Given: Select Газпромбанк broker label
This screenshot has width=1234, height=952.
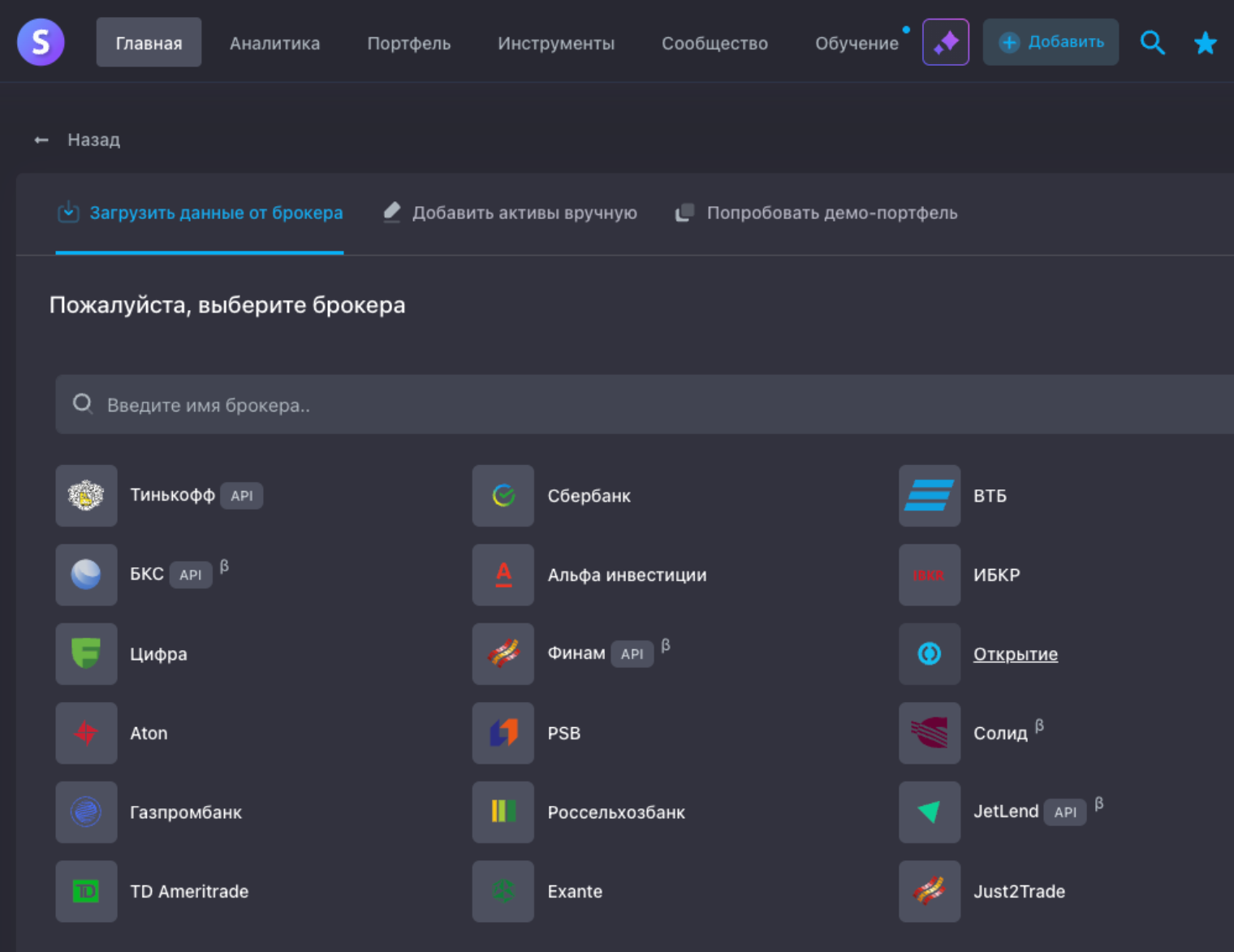Looking at the screenshot, I should click(x=186, y=812).
